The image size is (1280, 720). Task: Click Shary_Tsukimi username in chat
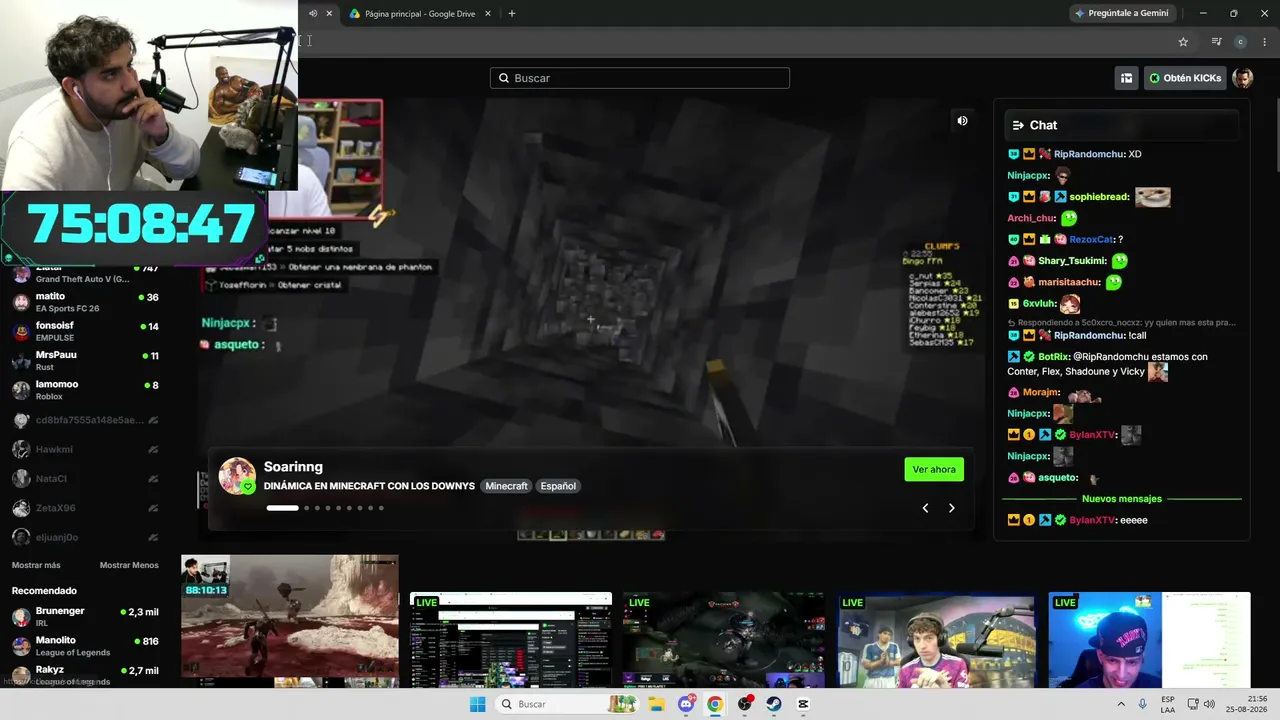coord(1072,261)
